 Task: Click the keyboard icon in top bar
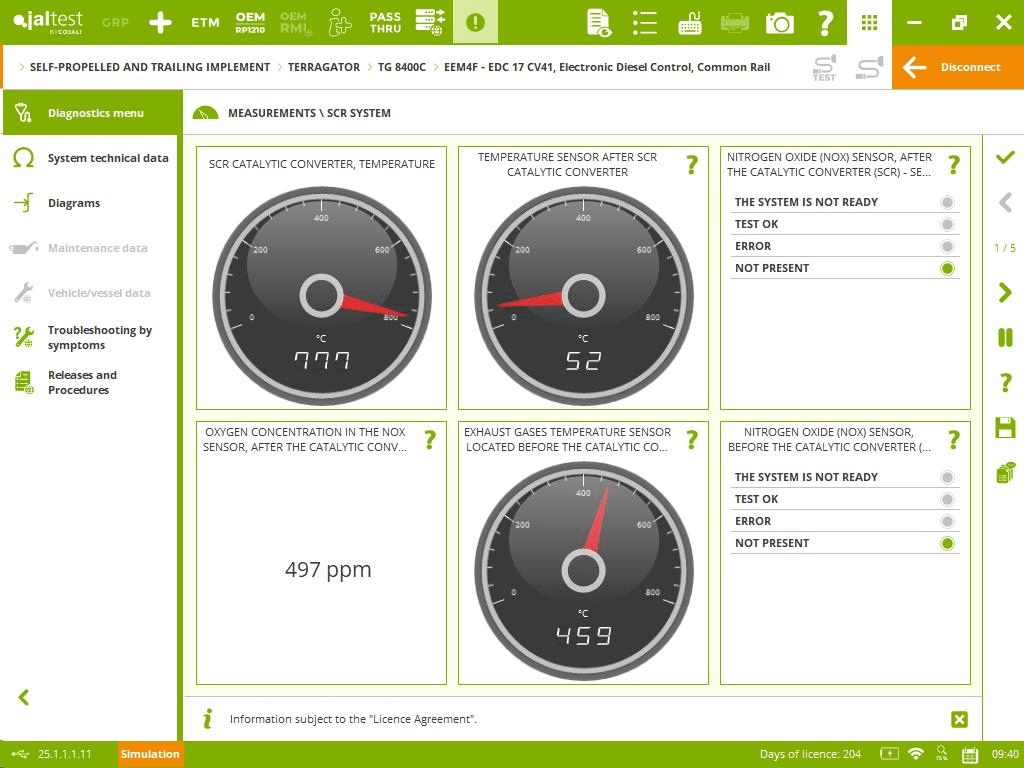(x=689, y=22)
